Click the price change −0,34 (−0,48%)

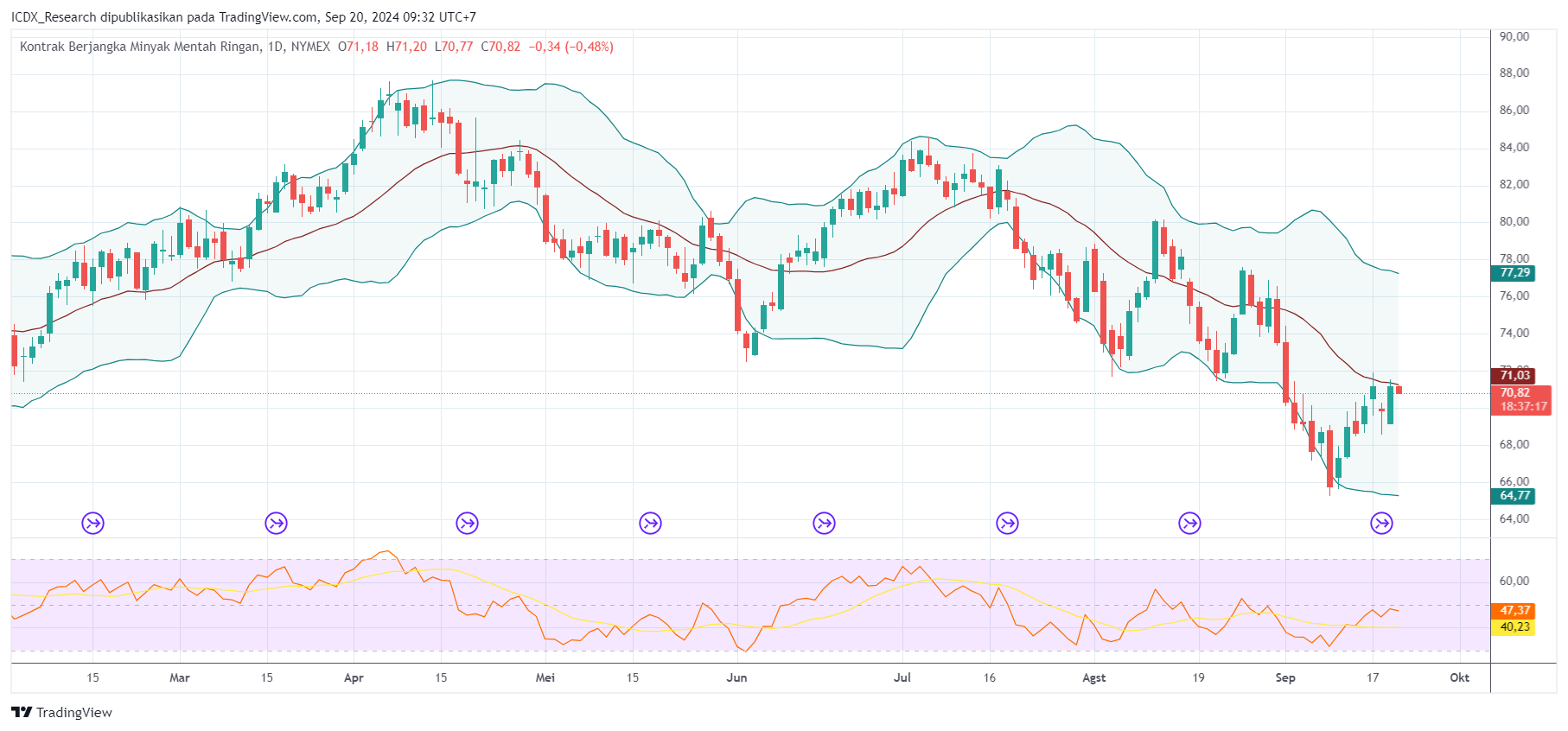pos(571,47)
